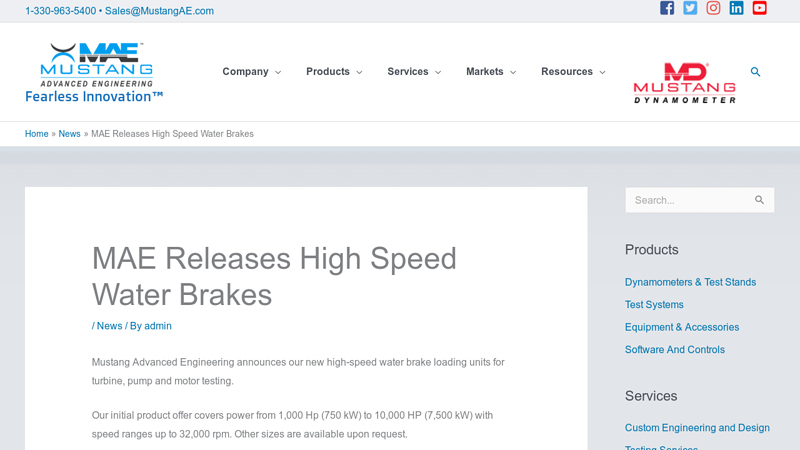This screenshot has height=450, width=800.
Task: Submit search with sidebar magnifier icon
Action: coord(759,200)
